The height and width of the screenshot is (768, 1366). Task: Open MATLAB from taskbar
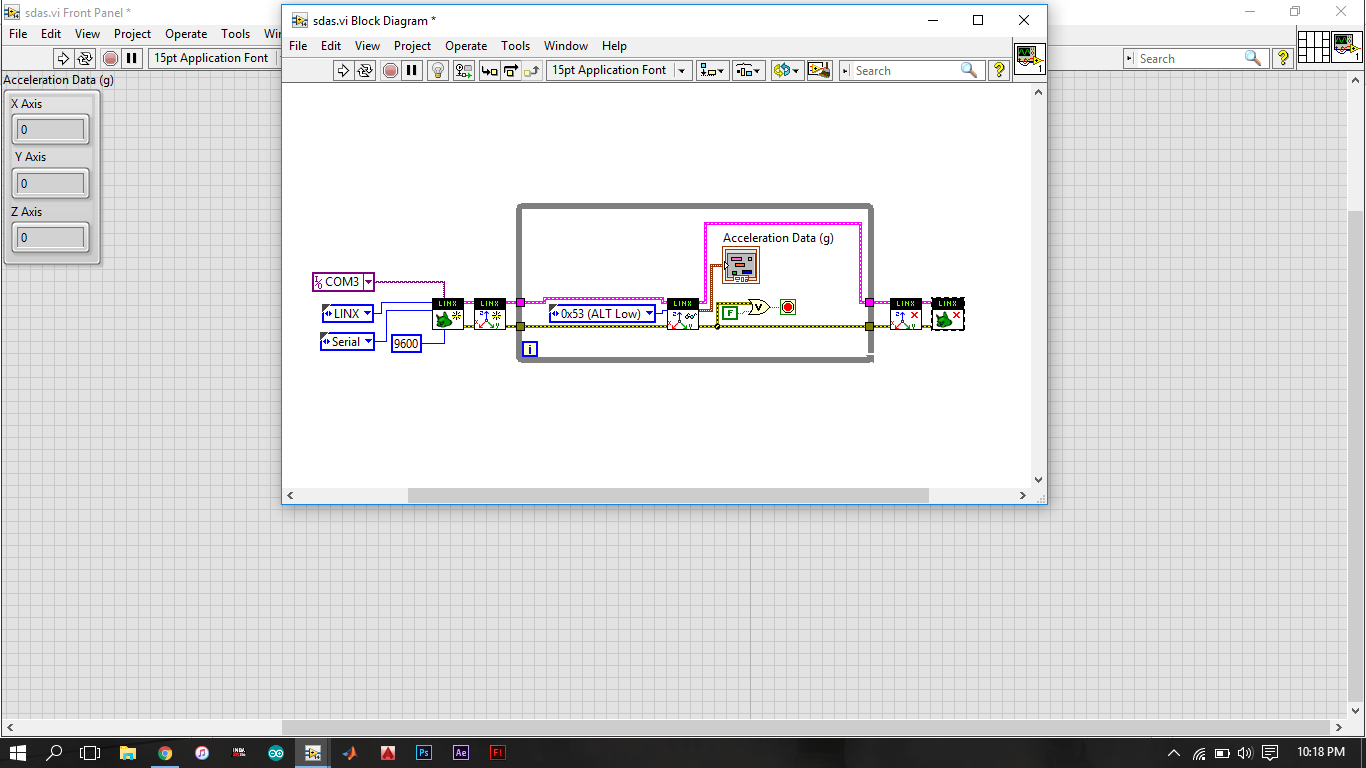click(x=349, y=753)
